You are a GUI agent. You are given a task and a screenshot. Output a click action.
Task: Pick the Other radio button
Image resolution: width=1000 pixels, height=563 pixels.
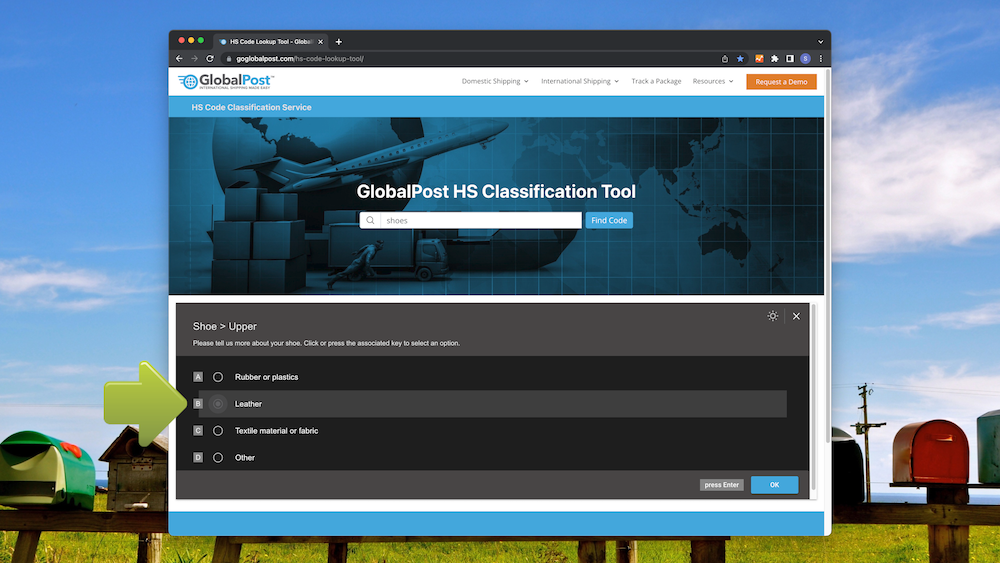point(218,458)
